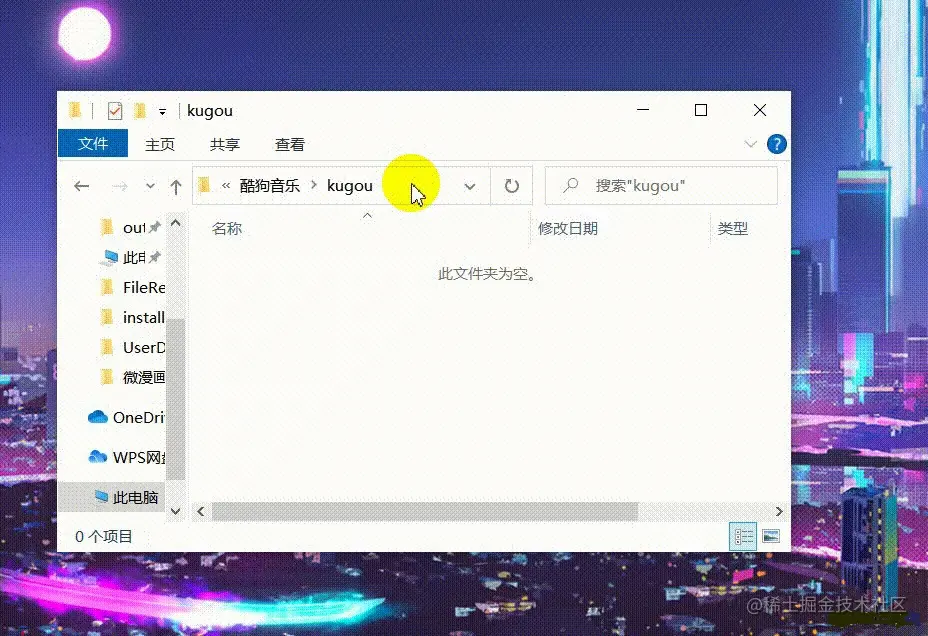This screenshot has height=636, width=928.
Task: Switch to details view icon
Action: point(743,537)
